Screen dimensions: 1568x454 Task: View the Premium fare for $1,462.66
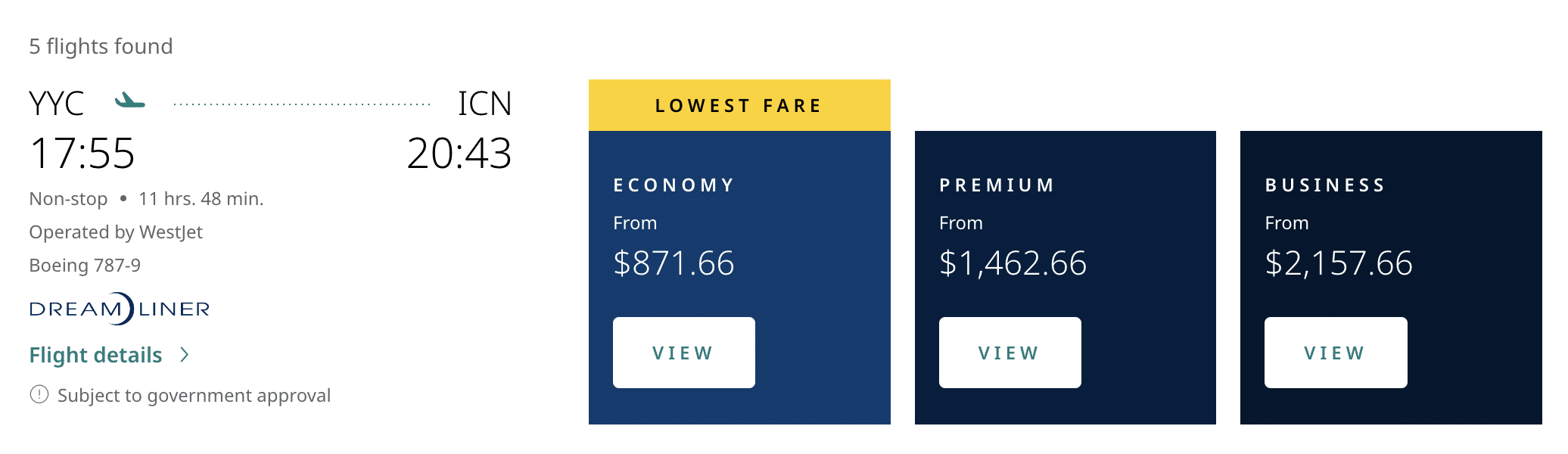click(1009, 352)
